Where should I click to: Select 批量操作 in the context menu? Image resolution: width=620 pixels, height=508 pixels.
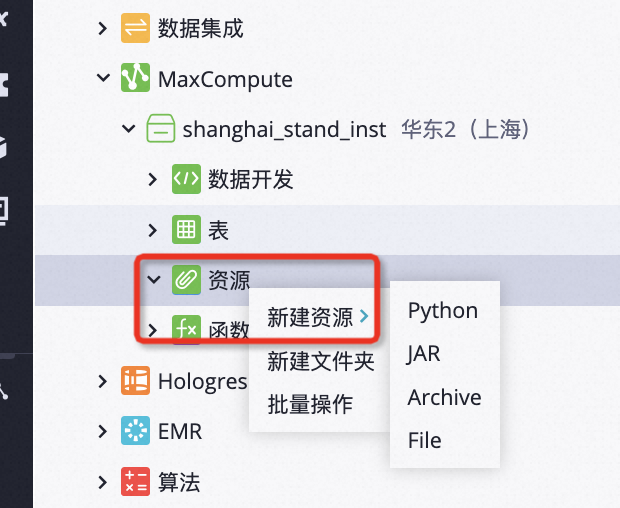point(310,404)
